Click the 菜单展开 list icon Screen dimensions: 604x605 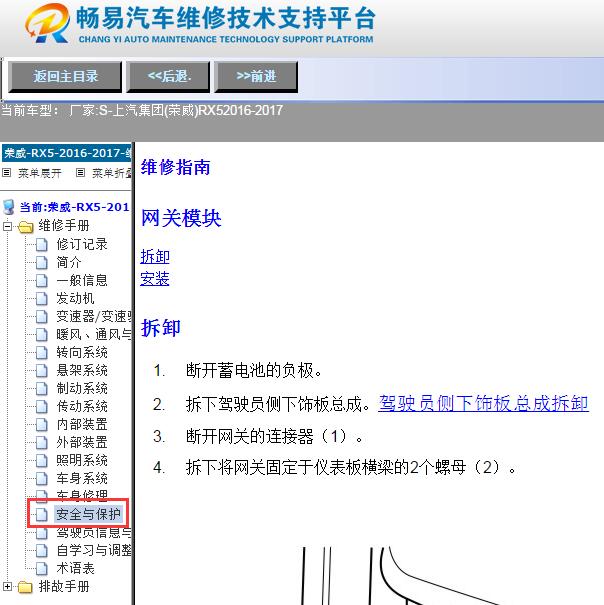pos(7,172)
